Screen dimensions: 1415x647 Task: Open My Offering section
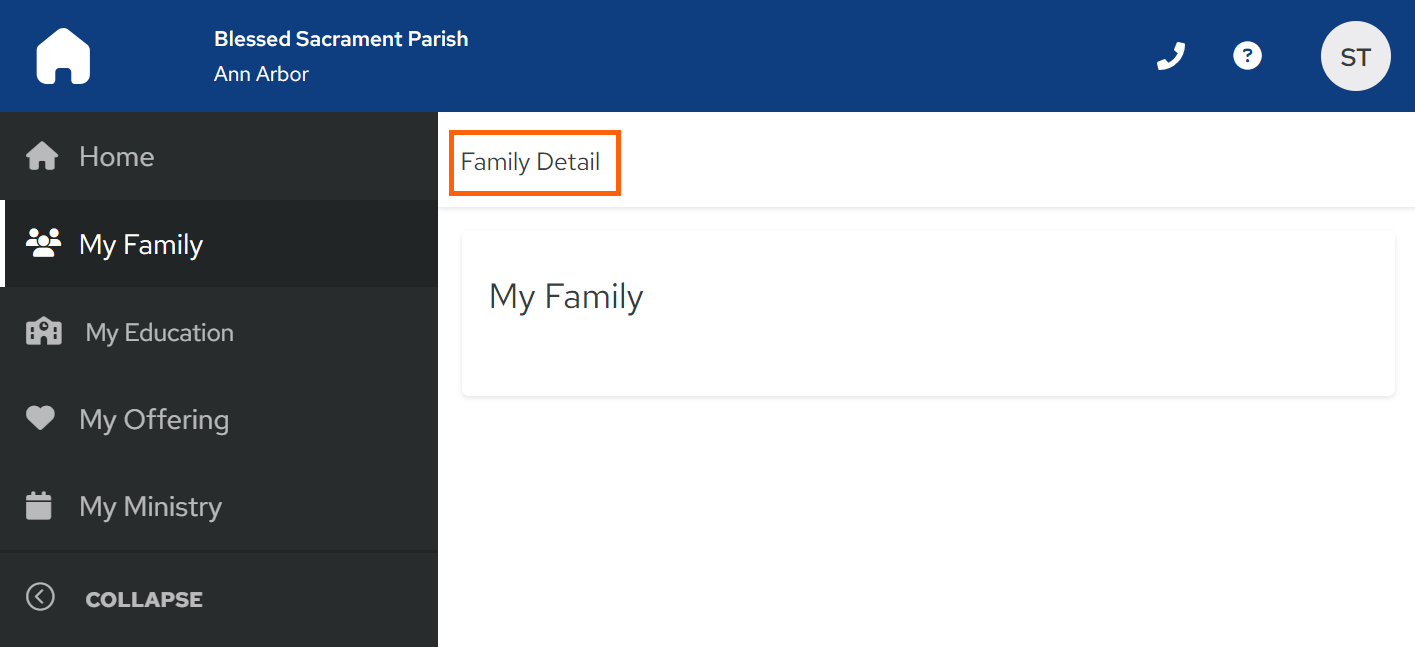tap(219, 419)
